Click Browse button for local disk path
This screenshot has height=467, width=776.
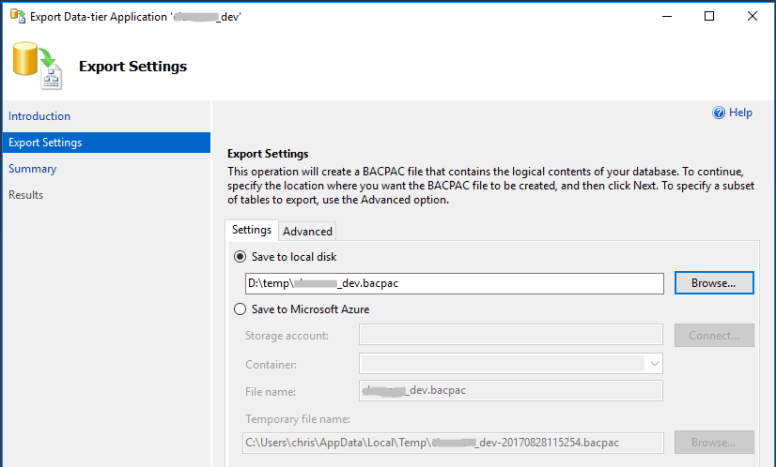[714, 283]
